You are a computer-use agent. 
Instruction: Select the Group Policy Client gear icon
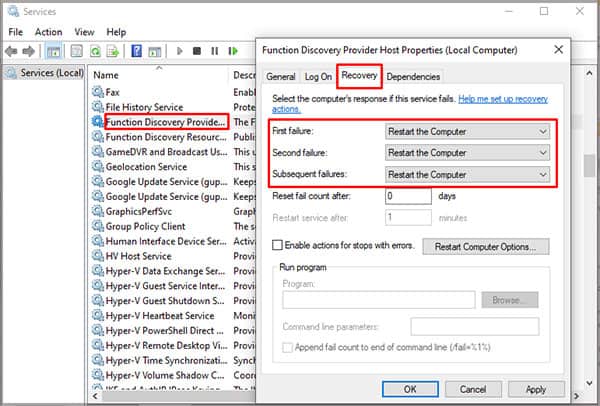98,226
